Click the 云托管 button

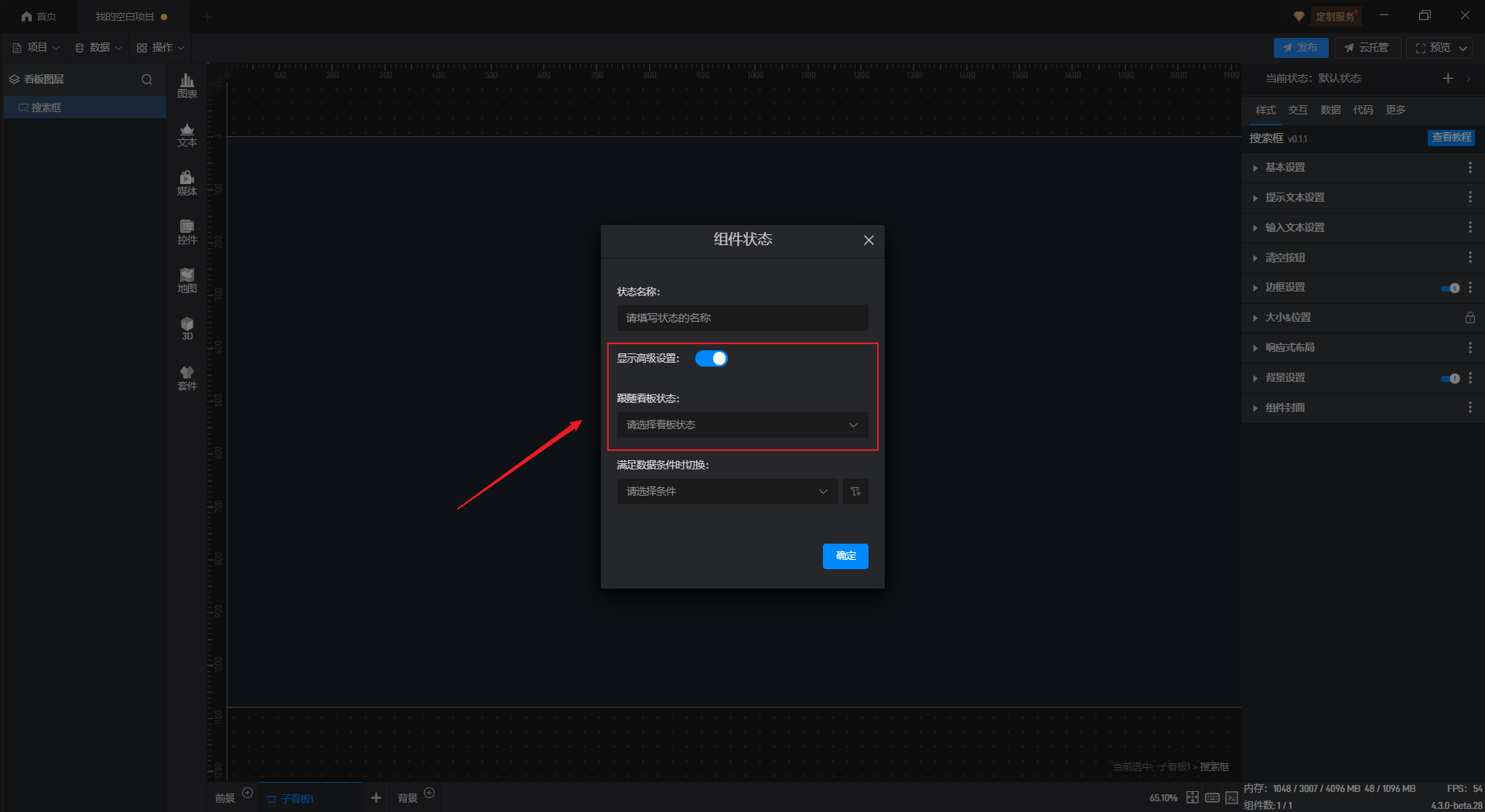click(x=1367, y=48)
